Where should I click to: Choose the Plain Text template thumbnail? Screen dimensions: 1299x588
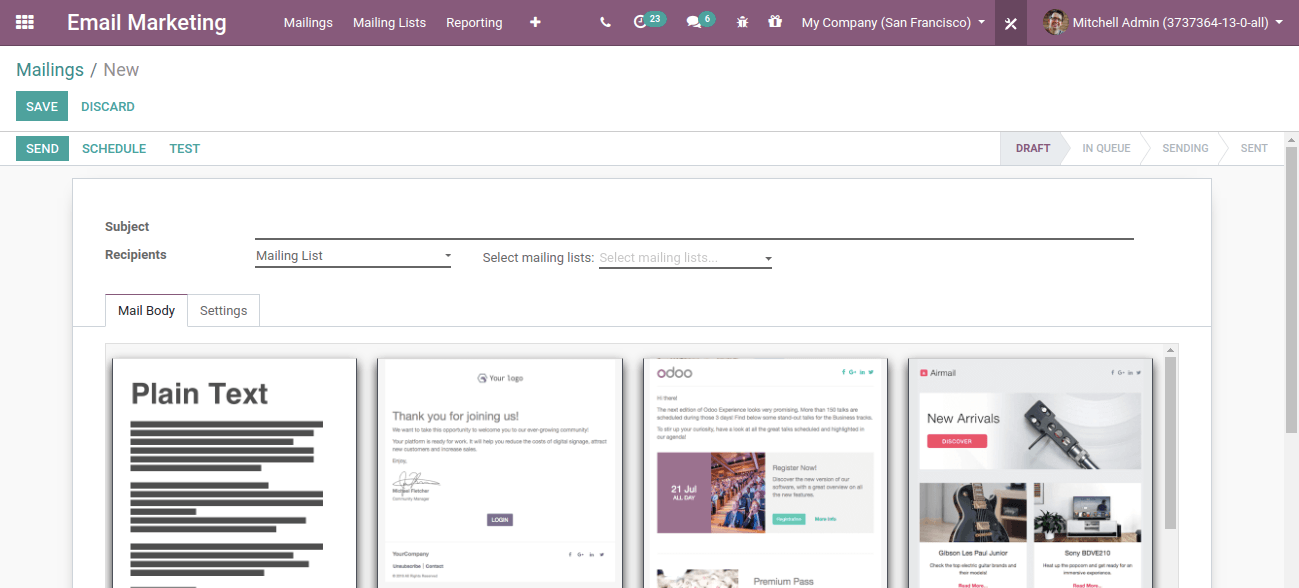point(234,473)
